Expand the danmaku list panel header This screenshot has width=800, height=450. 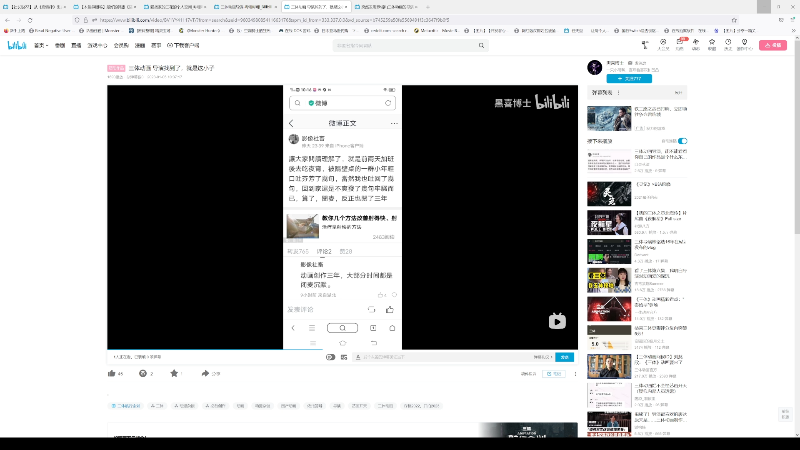pyautogui.click(x=637, y=93)
